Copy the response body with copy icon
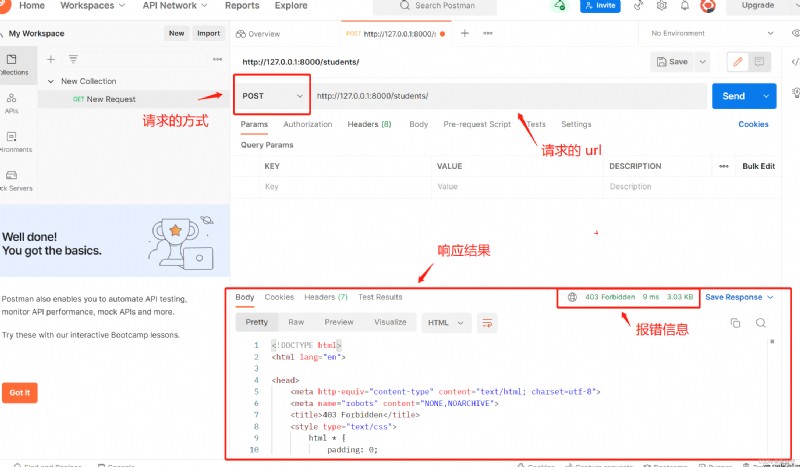Image resolution: width=800 pixels, height=467 pixels. click(735, 323)
